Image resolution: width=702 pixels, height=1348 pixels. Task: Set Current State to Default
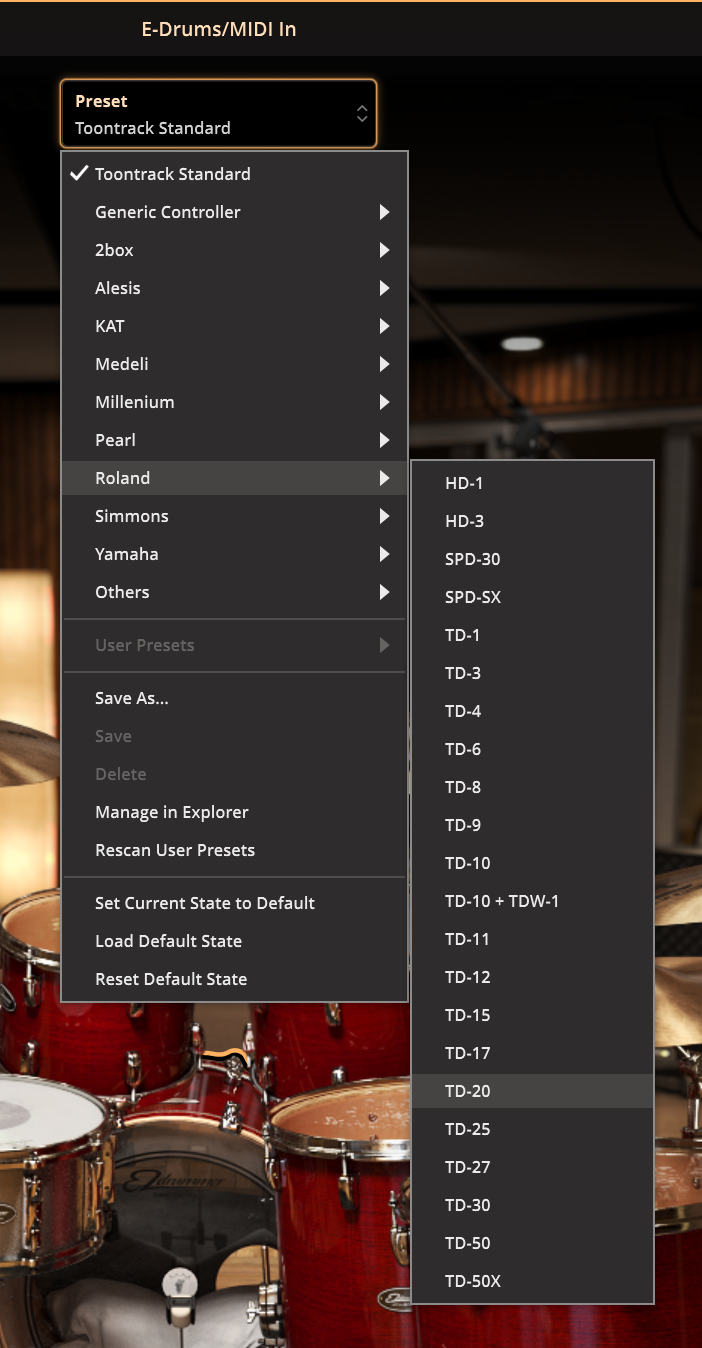[x=205, y=903]
